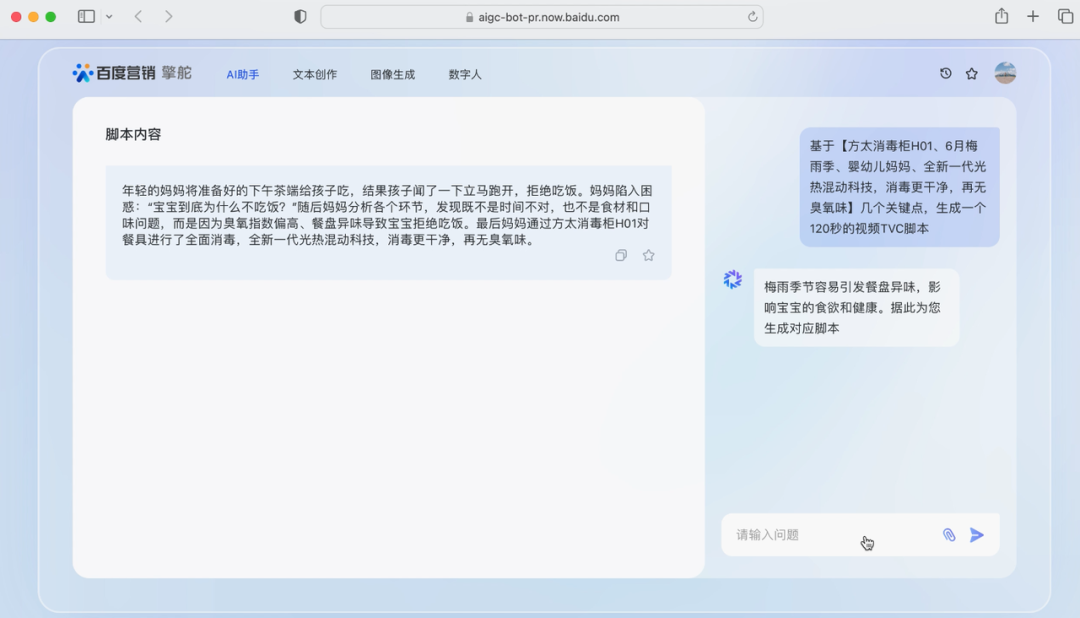
Task: Expand the sidebar dropdown chevron
Action: [109, 17]
